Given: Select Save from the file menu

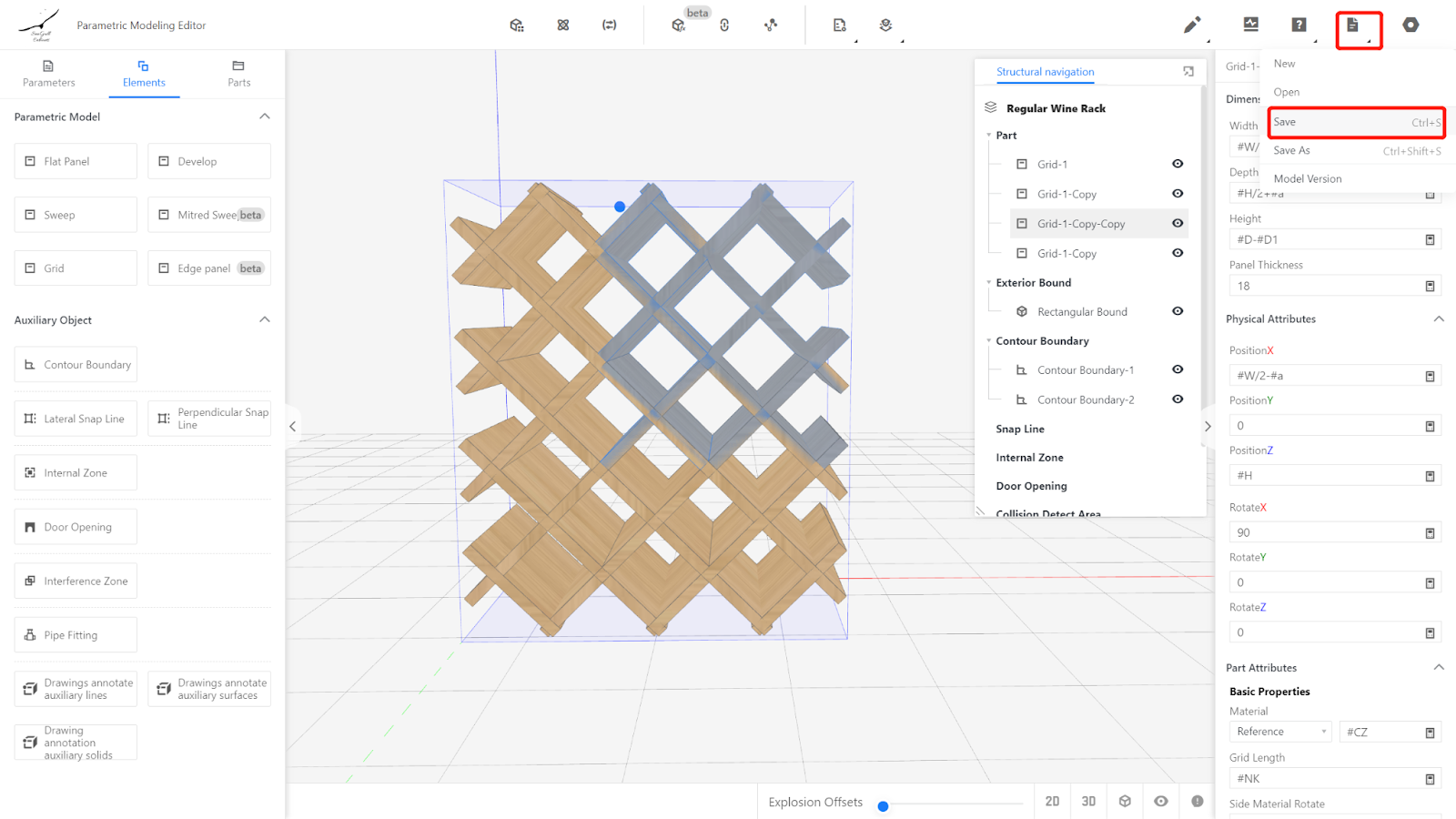Looking at the screenshot, I should tap(1356, 122).
